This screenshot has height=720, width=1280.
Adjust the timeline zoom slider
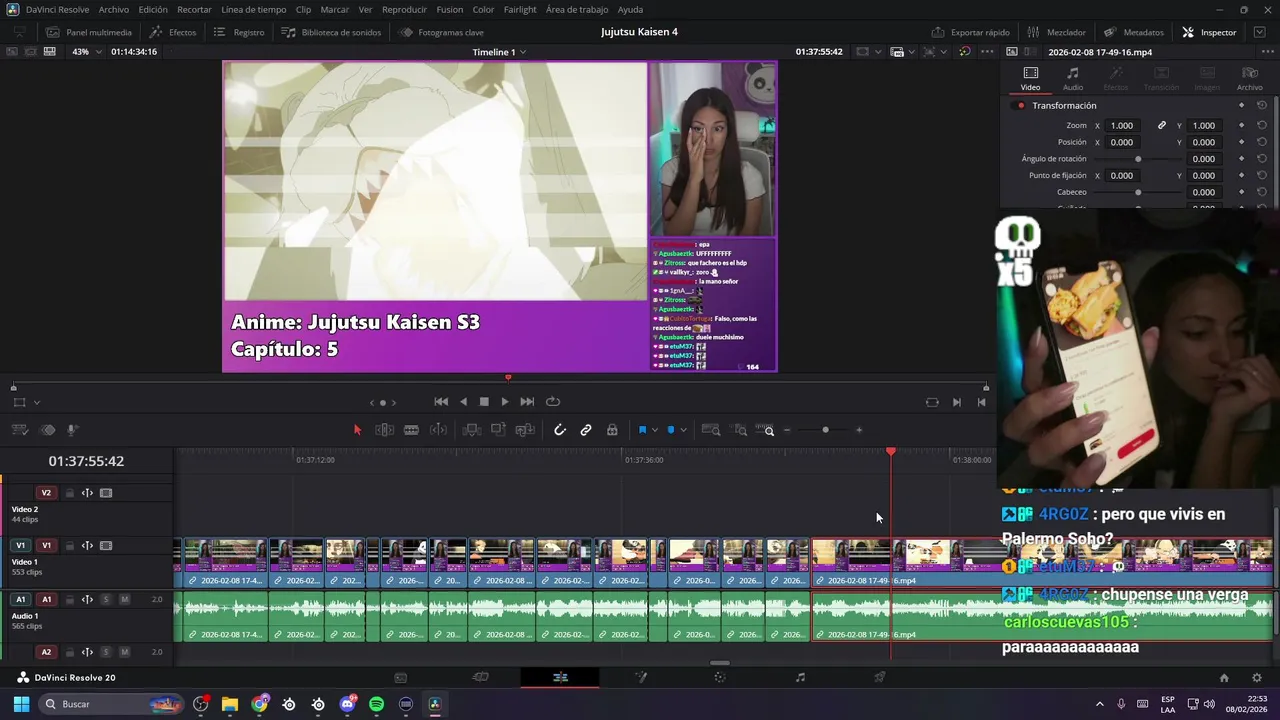coord(825,430)
